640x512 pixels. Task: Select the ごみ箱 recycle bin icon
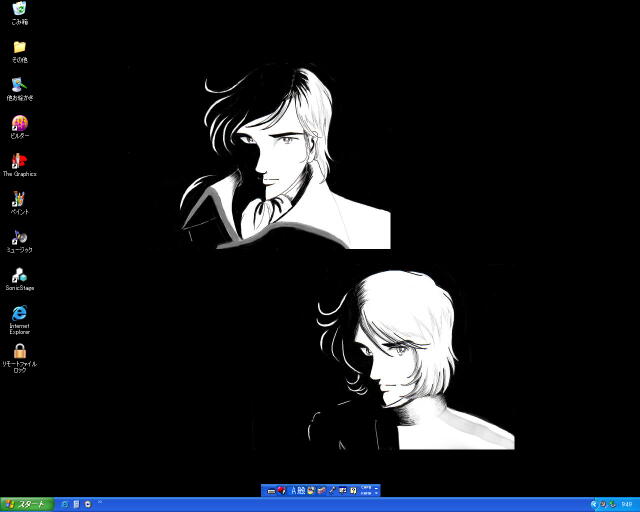point(20,13)
